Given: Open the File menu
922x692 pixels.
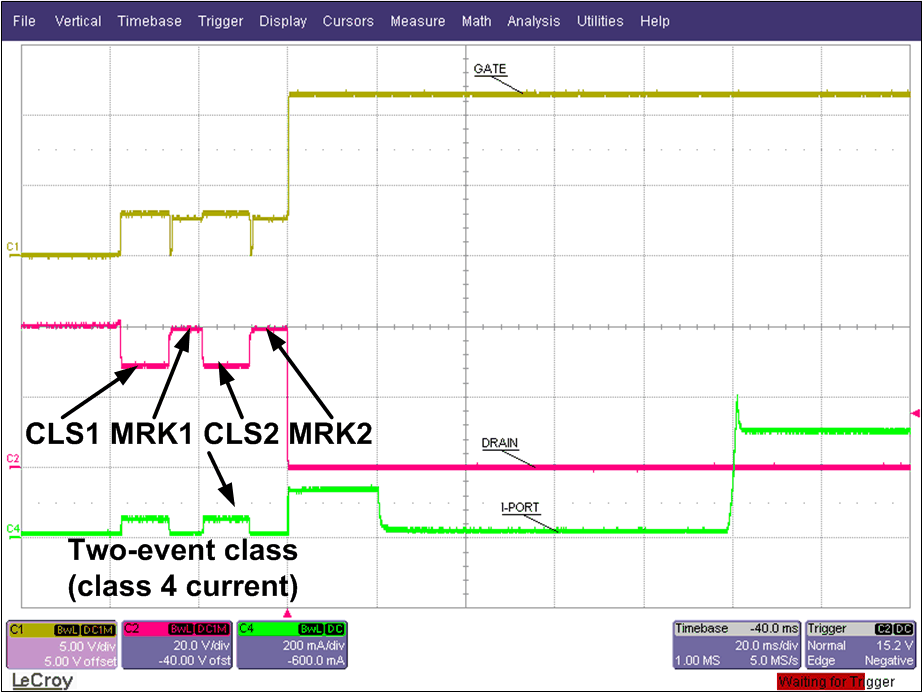Looking at the screenshot, I should tap(23, 21).
